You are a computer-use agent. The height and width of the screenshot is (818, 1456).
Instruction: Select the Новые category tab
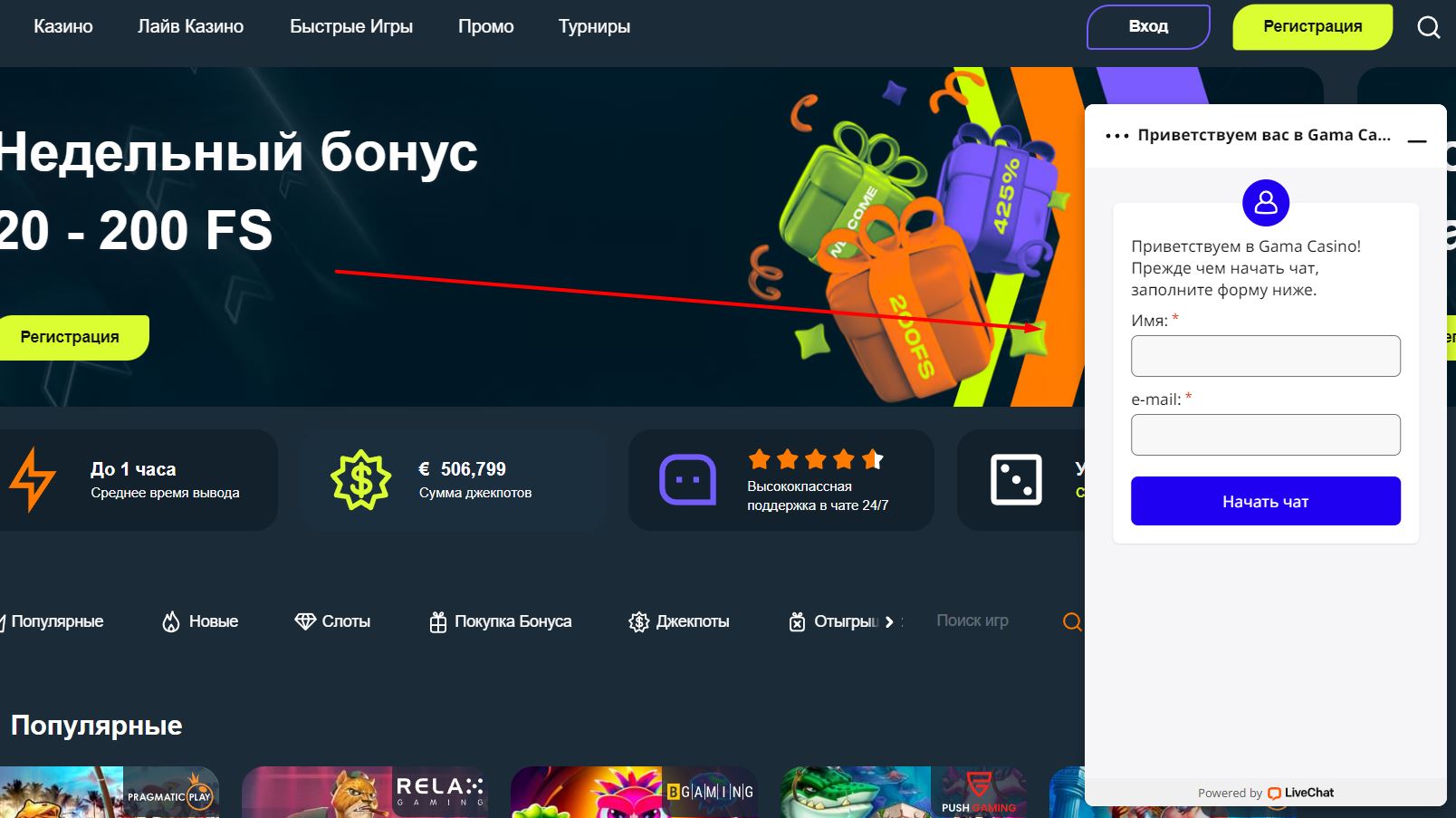pyautogui.click(x=200, y=621)
